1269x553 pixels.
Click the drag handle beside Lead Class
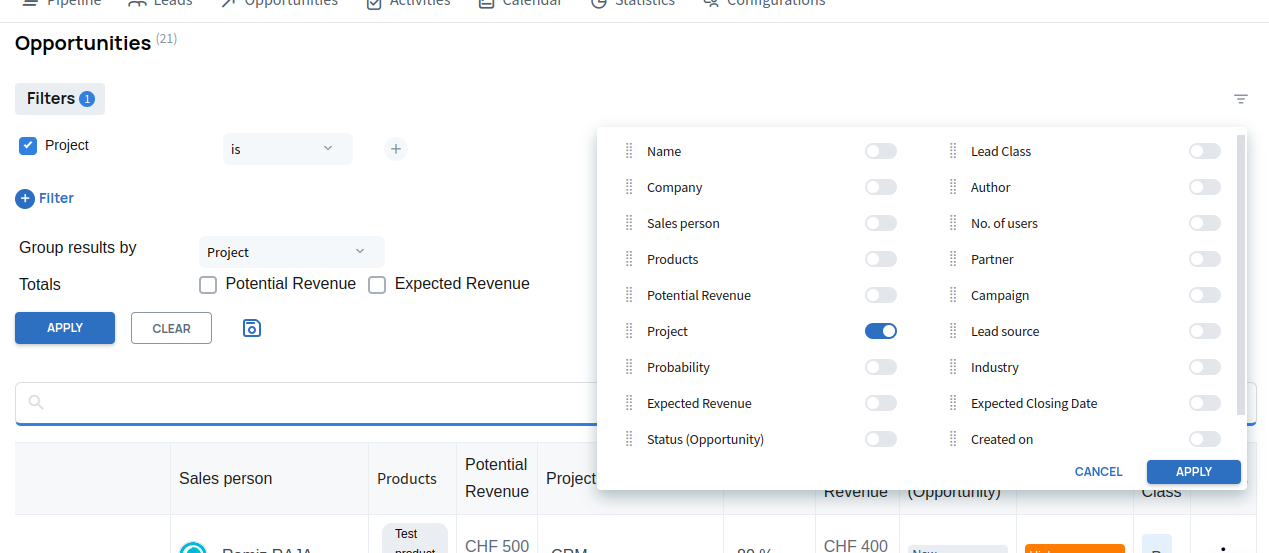(x=953, y=152)
